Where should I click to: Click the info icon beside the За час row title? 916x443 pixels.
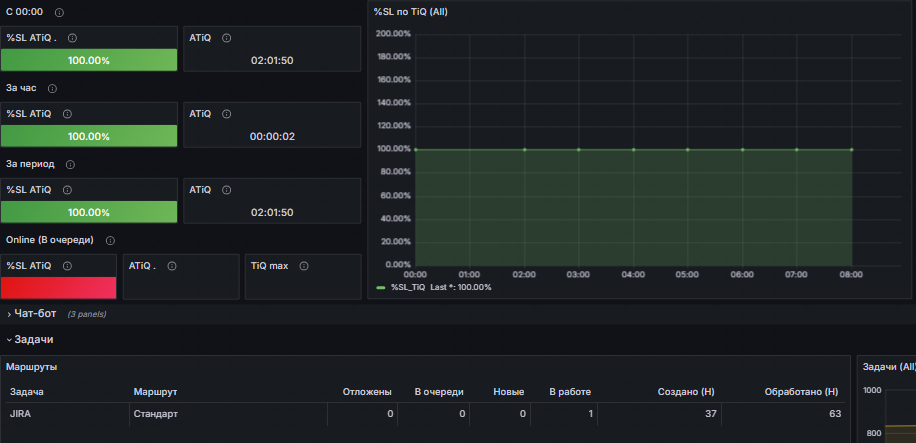[52, 89]
